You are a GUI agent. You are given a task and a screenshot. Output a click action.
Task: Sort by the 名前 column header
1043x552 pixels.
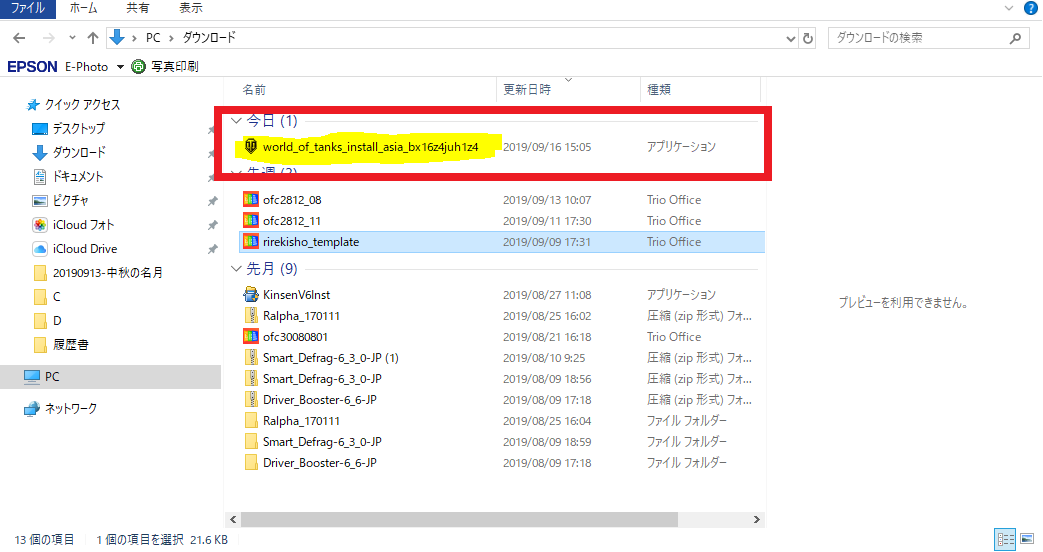pyautogui.click(x=254, y=90)
